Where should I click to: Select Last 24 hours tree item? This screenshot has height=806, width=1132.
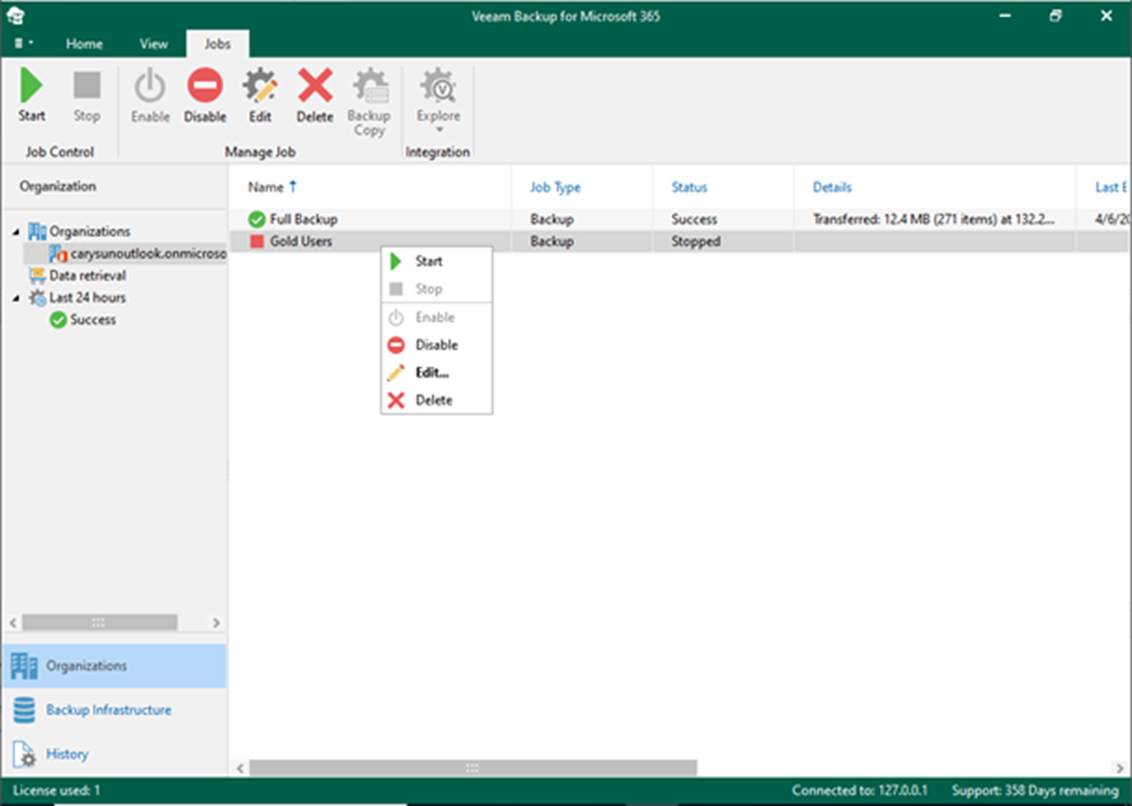tap(77, 298)
